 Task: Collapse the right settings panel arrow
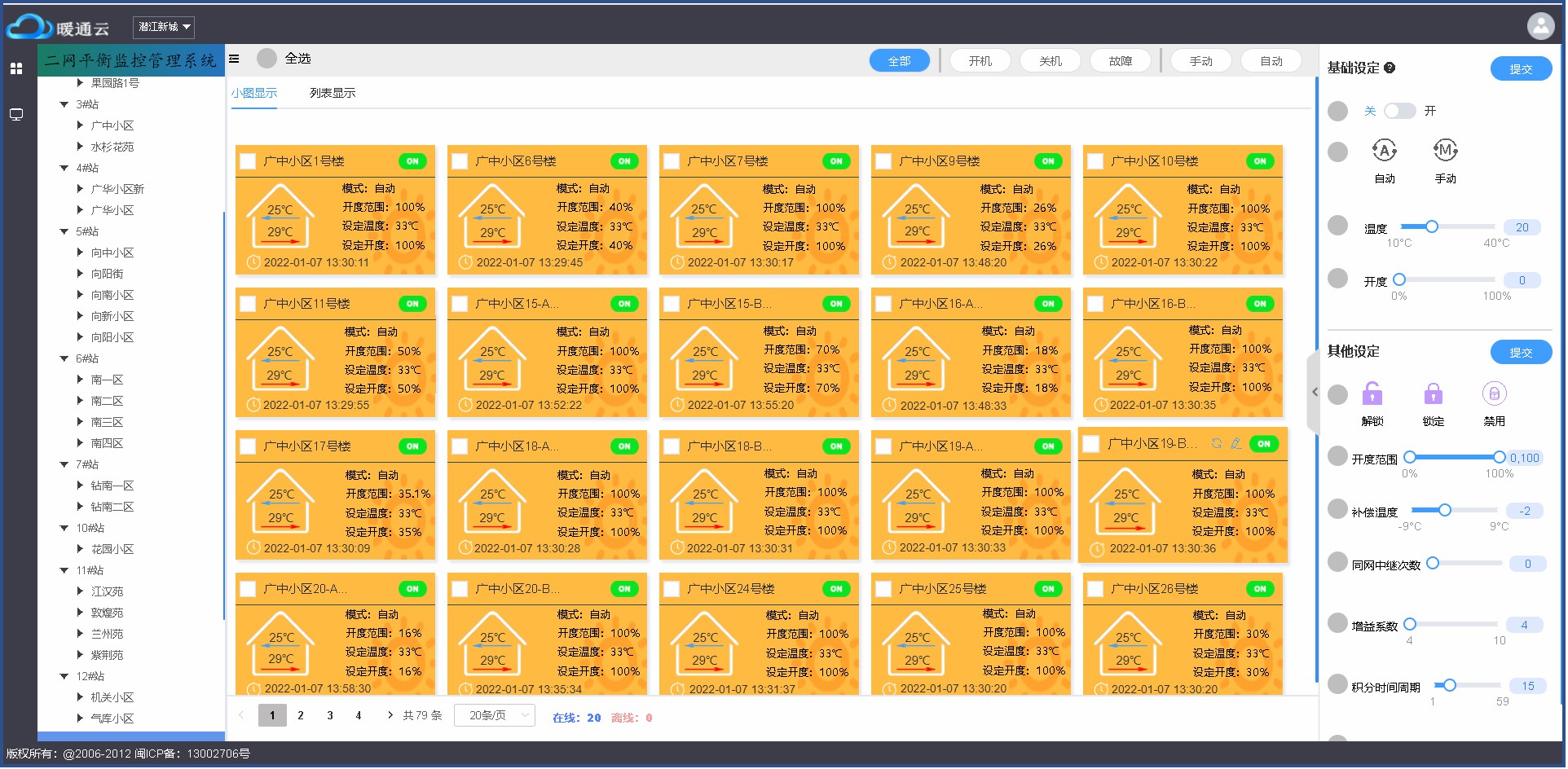tap(1315, 392)
